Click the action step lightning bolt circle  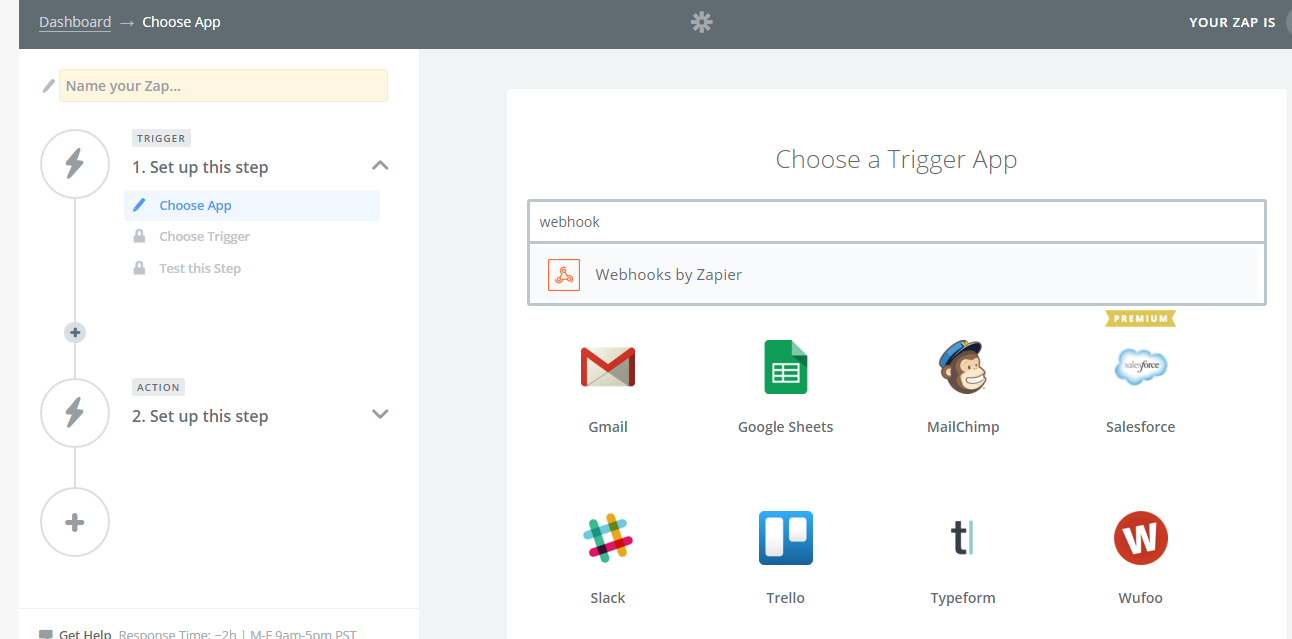click(75, 413)
